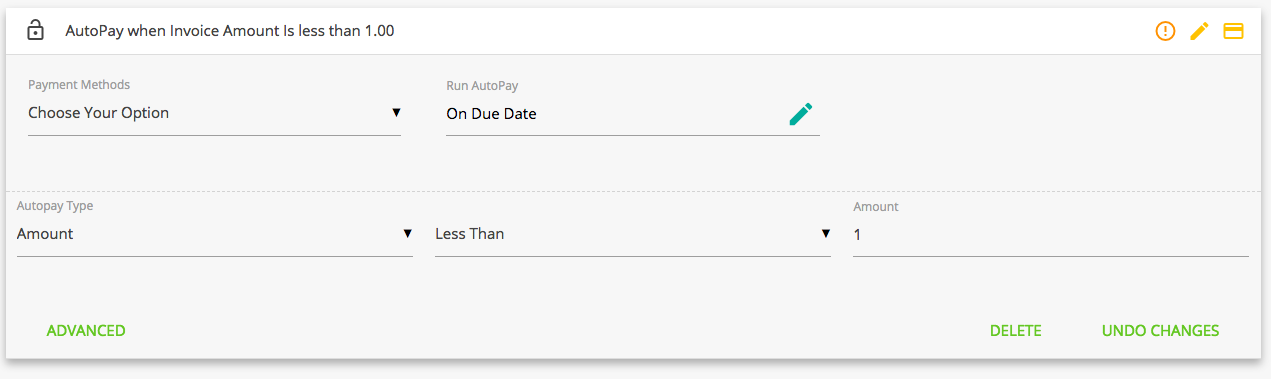The height and width of the screenshot is (379, 1271).
Task: Click the orange warning alert icon
Action: coord(1165,31)
